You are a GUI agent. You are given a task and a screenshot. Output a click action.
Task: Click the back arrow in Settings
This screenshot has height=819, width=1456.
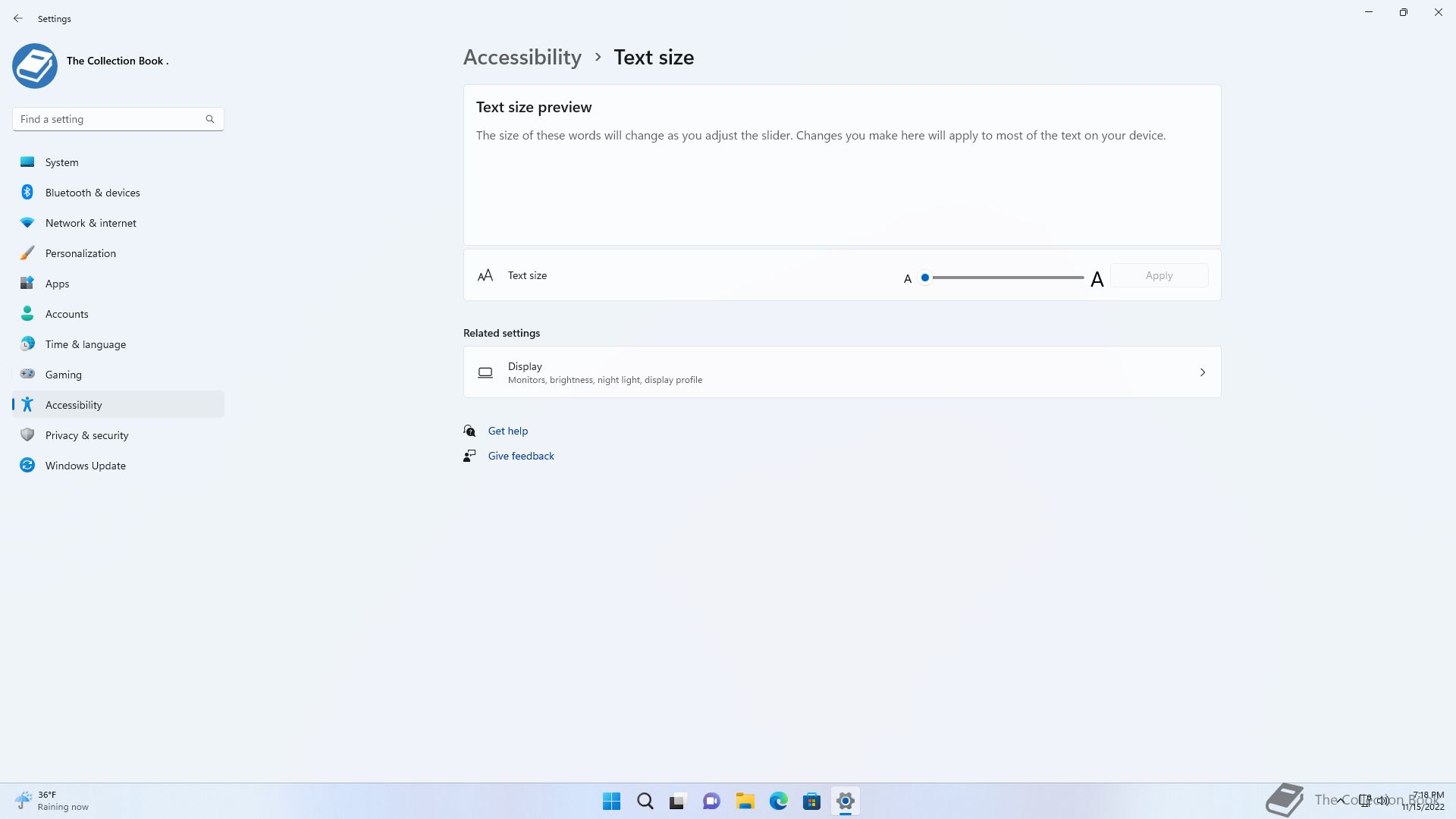coord(18,18)
